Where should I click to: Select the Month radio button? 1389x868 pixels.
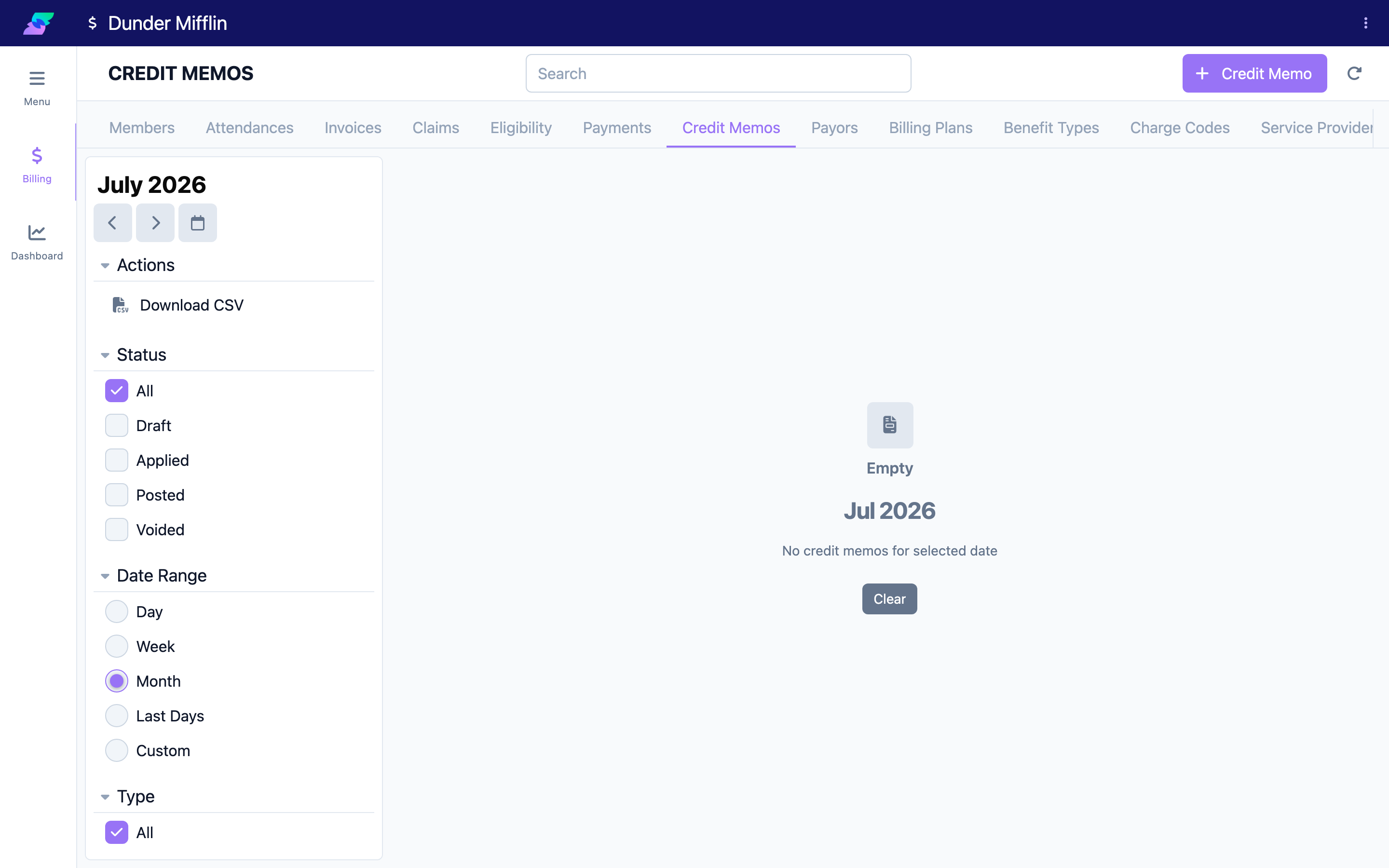[117, 681]
